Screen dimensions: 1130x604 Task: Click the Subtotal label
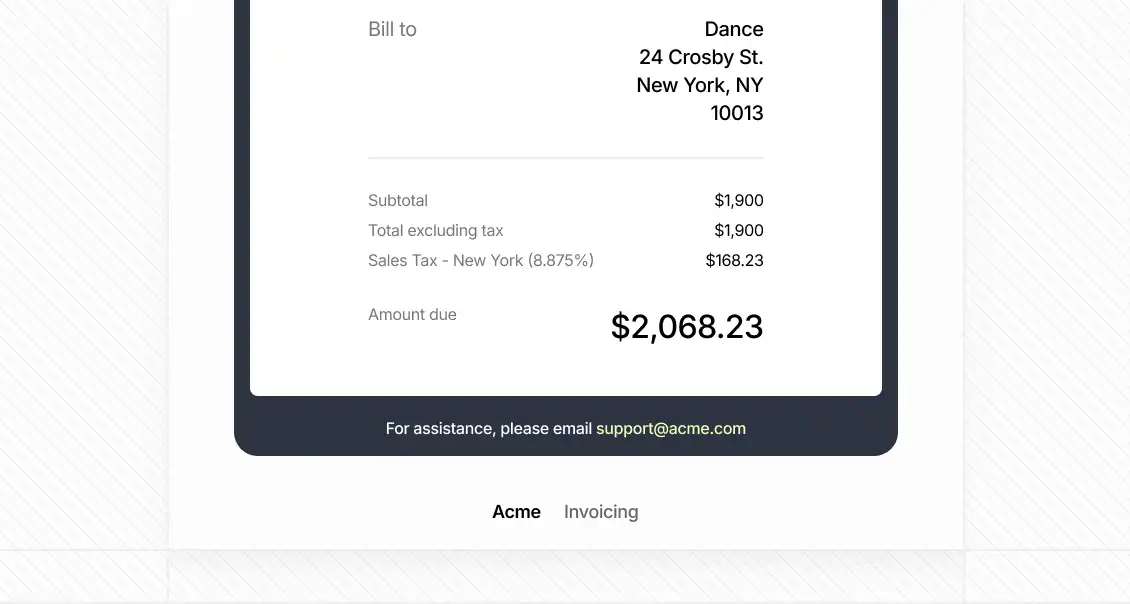(398, 200)
